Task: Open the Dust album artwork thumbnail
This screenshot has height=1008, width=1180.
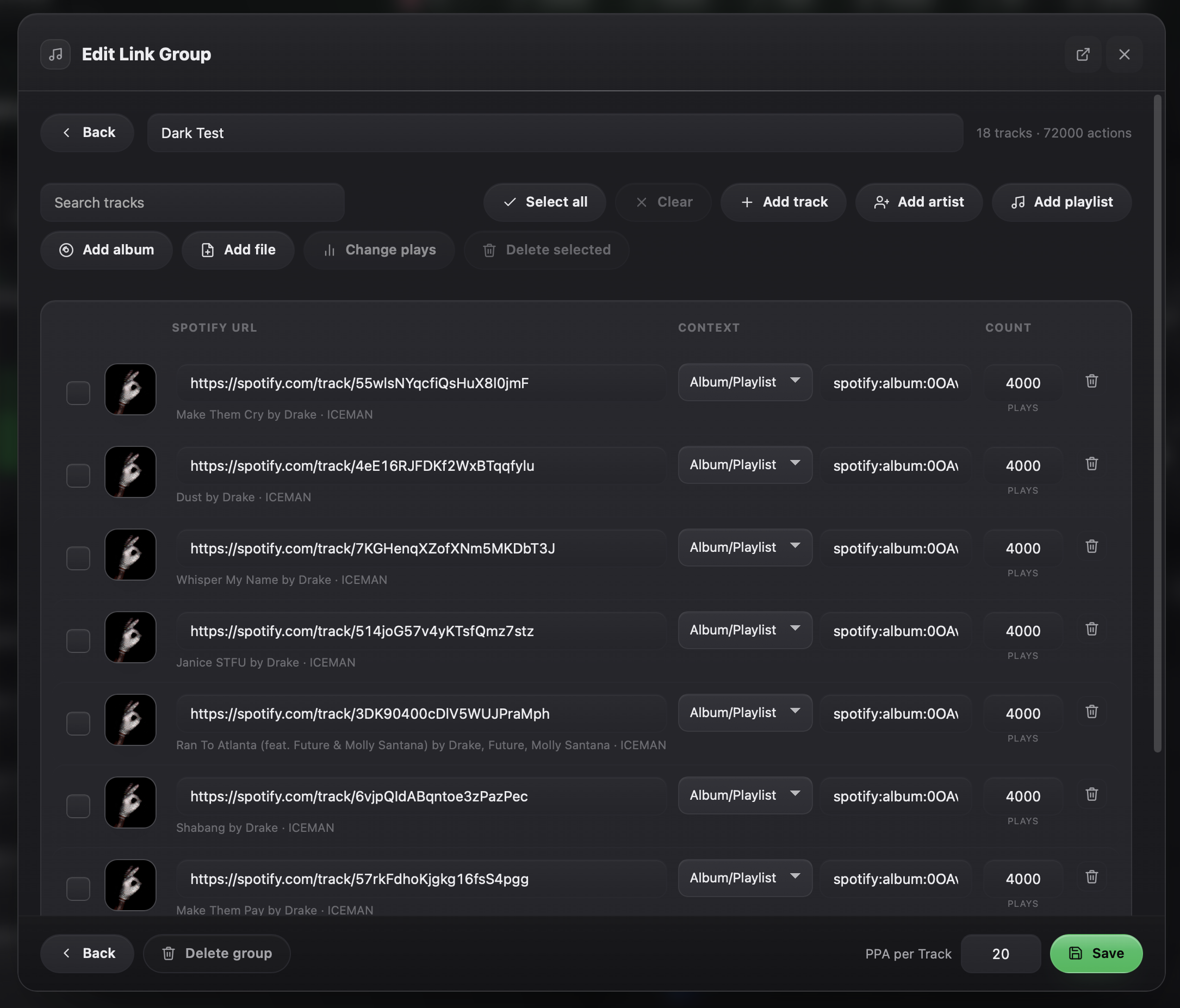Action: pos(131,472)
